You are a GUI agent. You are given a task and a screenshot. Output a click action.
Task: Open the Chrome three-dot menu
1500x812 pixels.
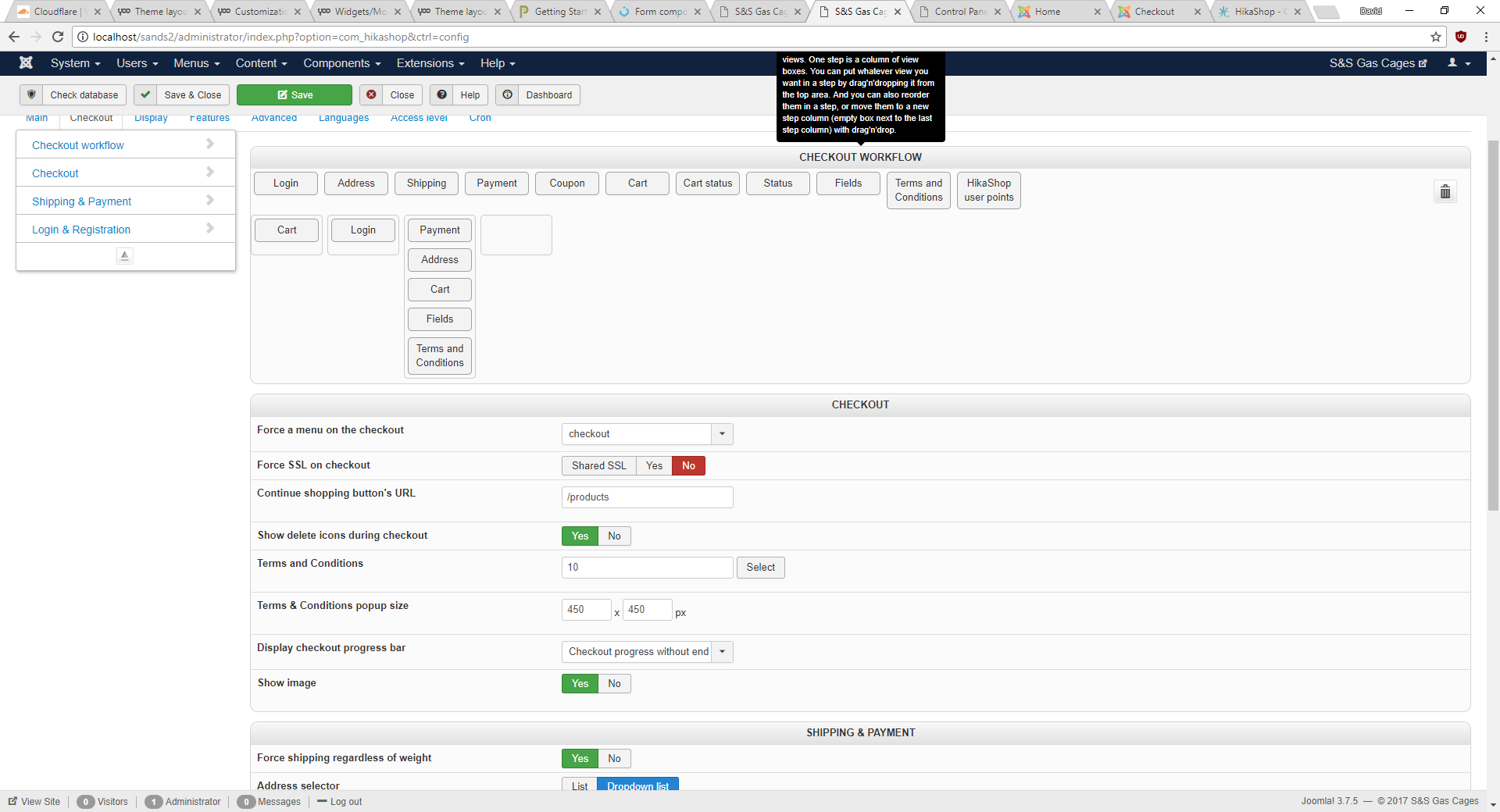pos(1486,37)
